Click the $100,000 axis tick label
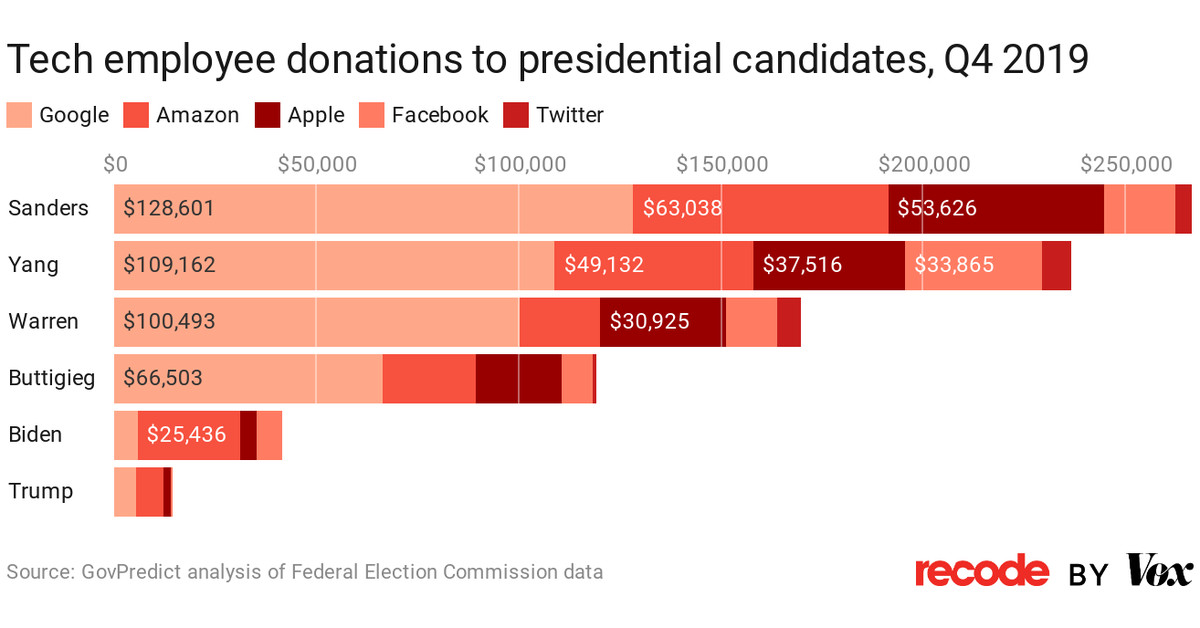Image resolution: width=1200 pixels, height=628 pixels. click(x=519, y=164)
